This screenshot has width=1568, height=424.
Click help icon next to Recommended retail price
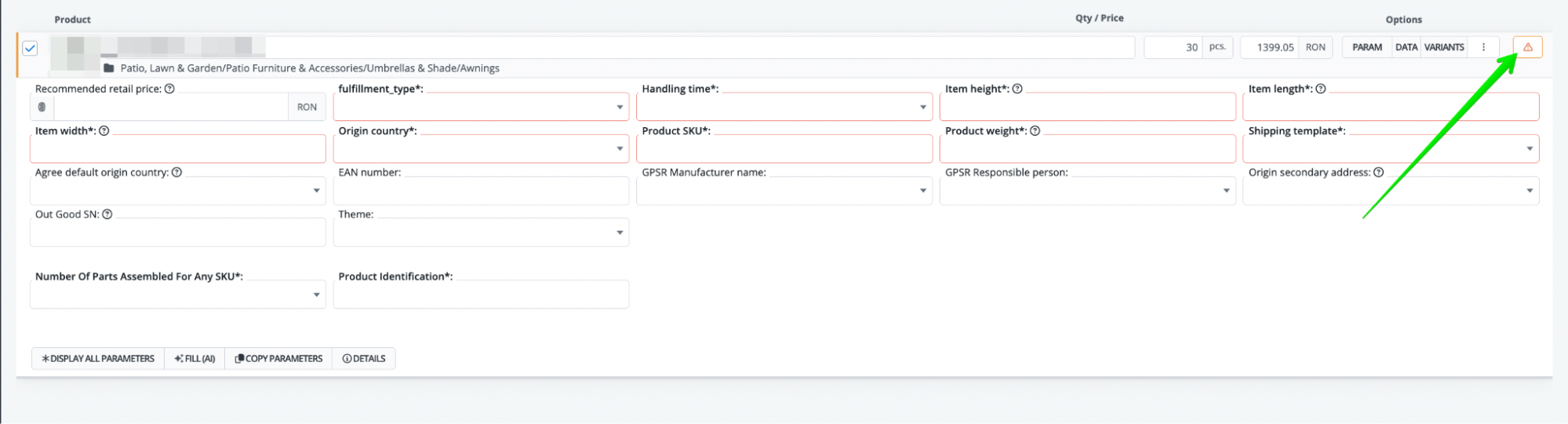169,89
